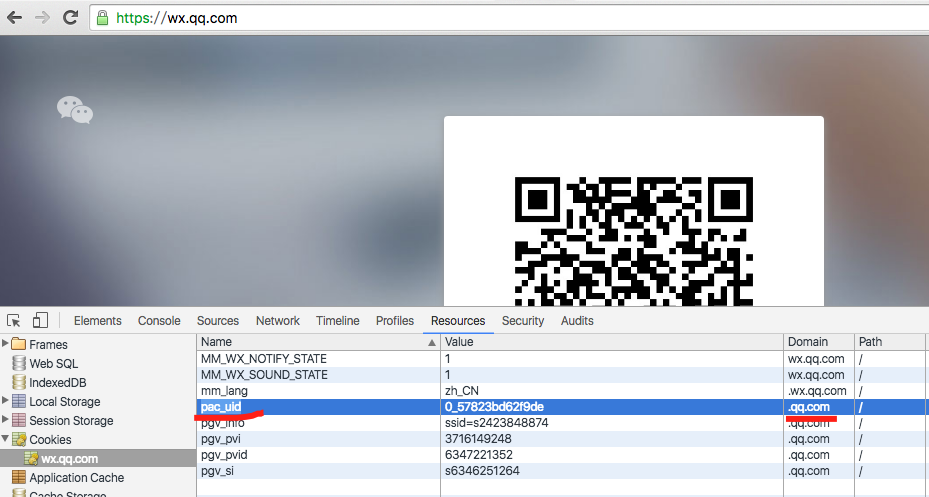The height and width of the screenshot is (497, 929).
Task: Go forward with the browser forward arrow
Action: 42,18
